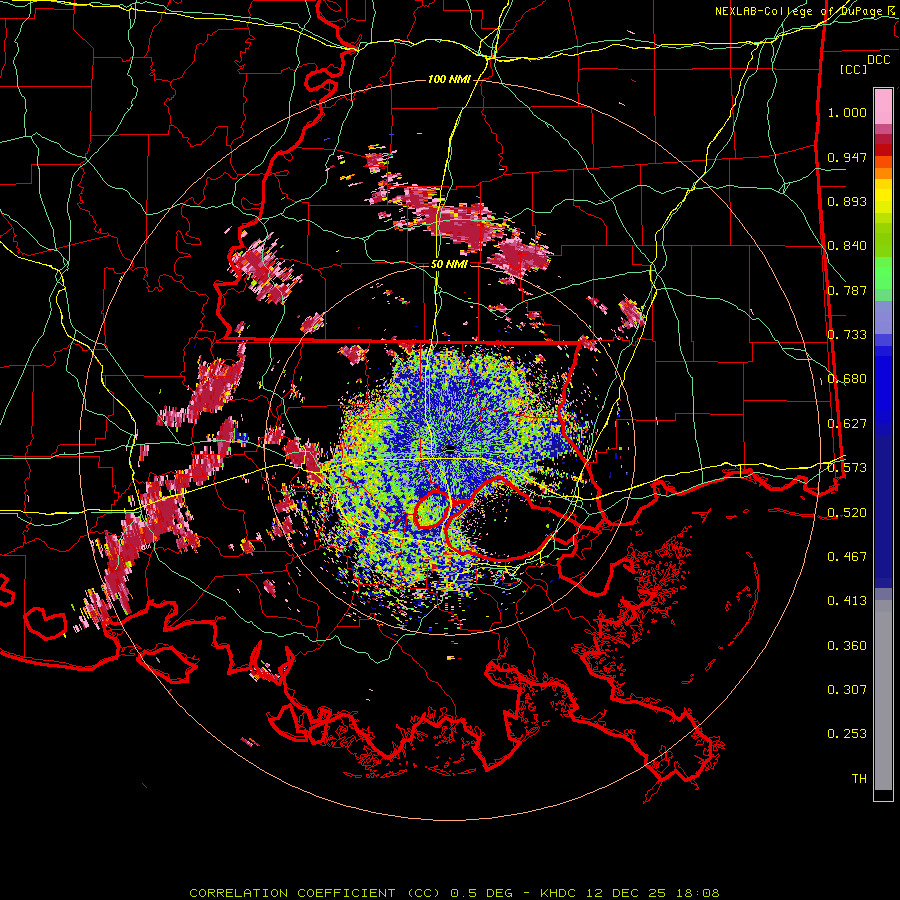This screenshot has height=900, width=900.
Task: Click the 50 NMI range ring label
Action: click(449, 264)
